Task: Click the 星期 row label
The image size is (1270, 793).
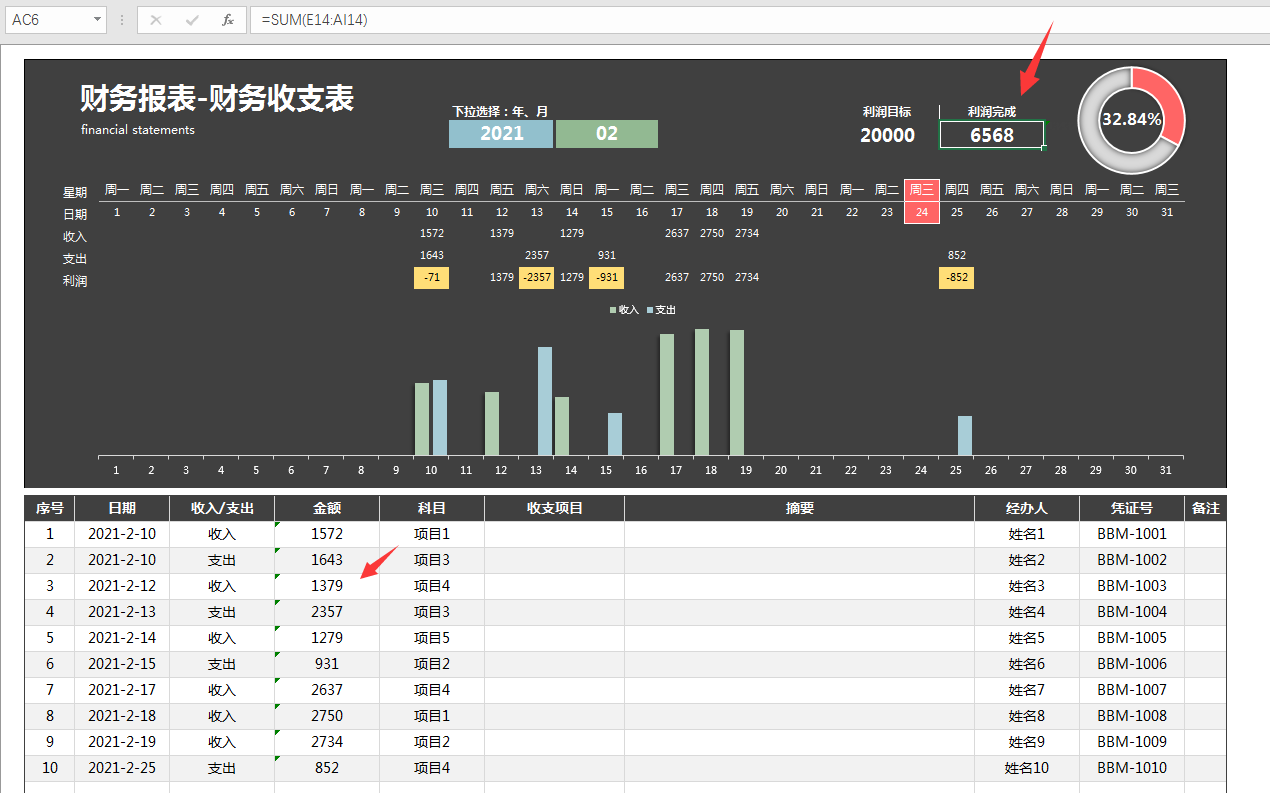Action: 75,192
